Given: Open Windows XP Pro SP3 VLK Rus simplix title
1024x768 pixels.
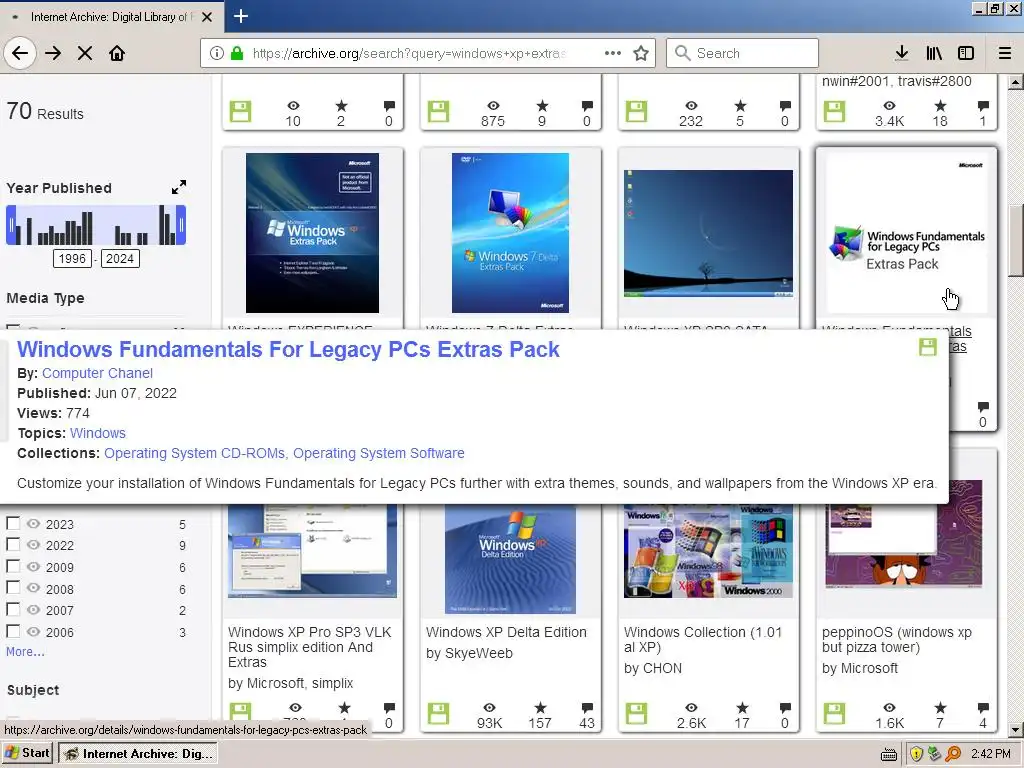Looking at the screenshot, I should coord(310,647).
